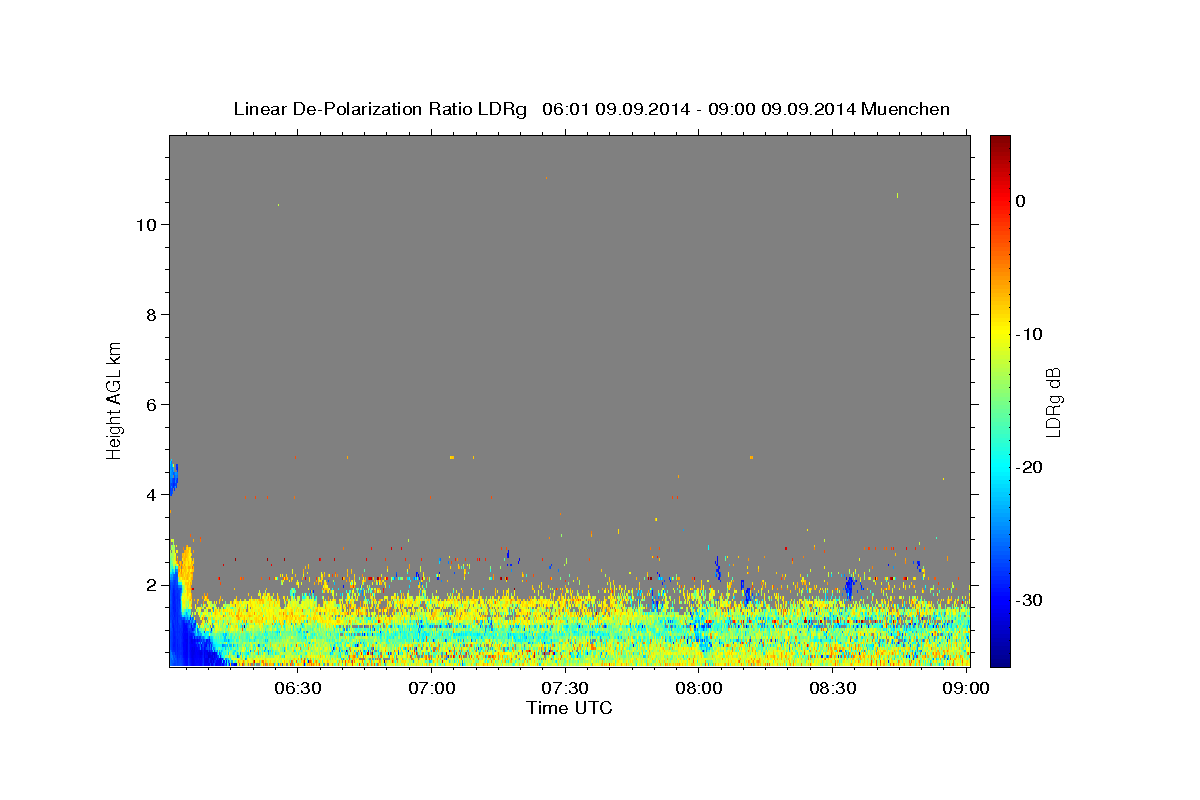This screenshot has height=800, width=1200.
Task: Click the colorbar label '-10'
Action: (1030, 334)
